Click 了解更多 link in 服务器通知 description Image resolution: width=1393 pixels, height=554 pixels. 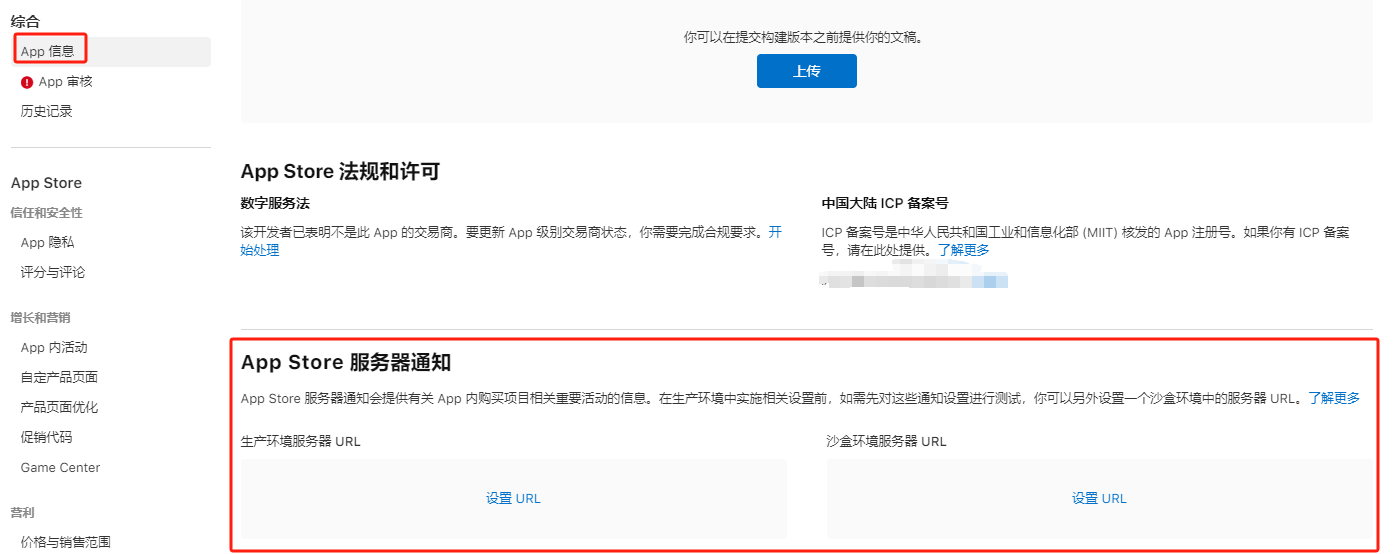(1334, 398)
